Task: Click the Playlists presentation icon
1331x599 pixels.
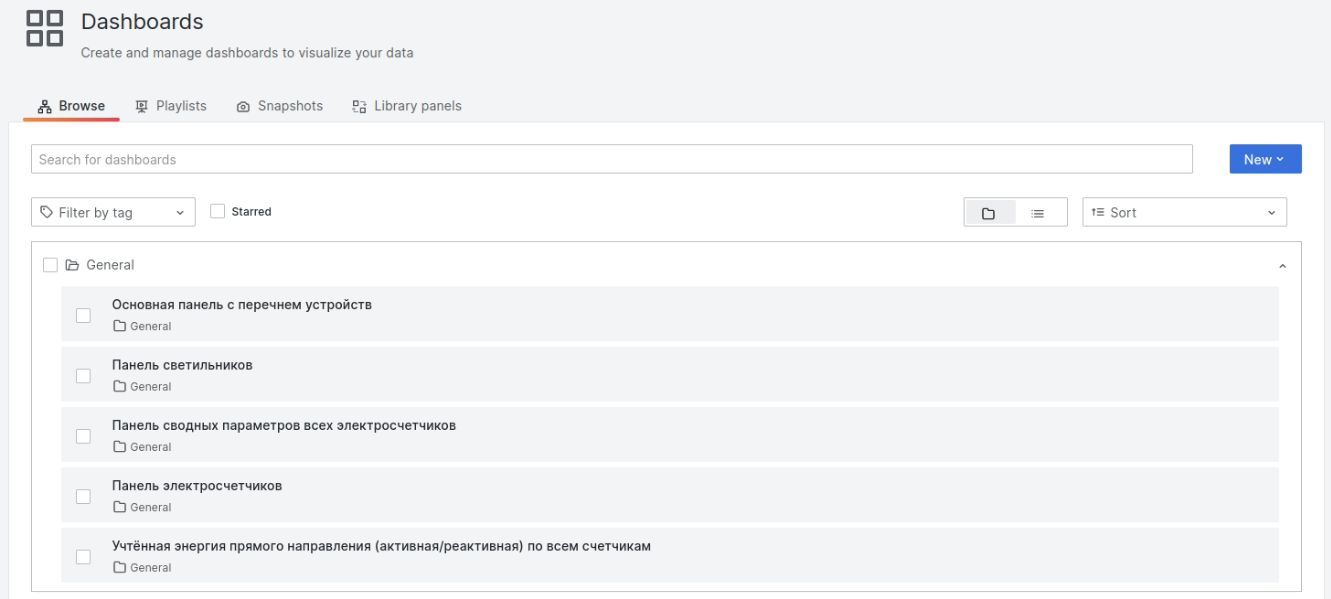Action: (141, 107)
